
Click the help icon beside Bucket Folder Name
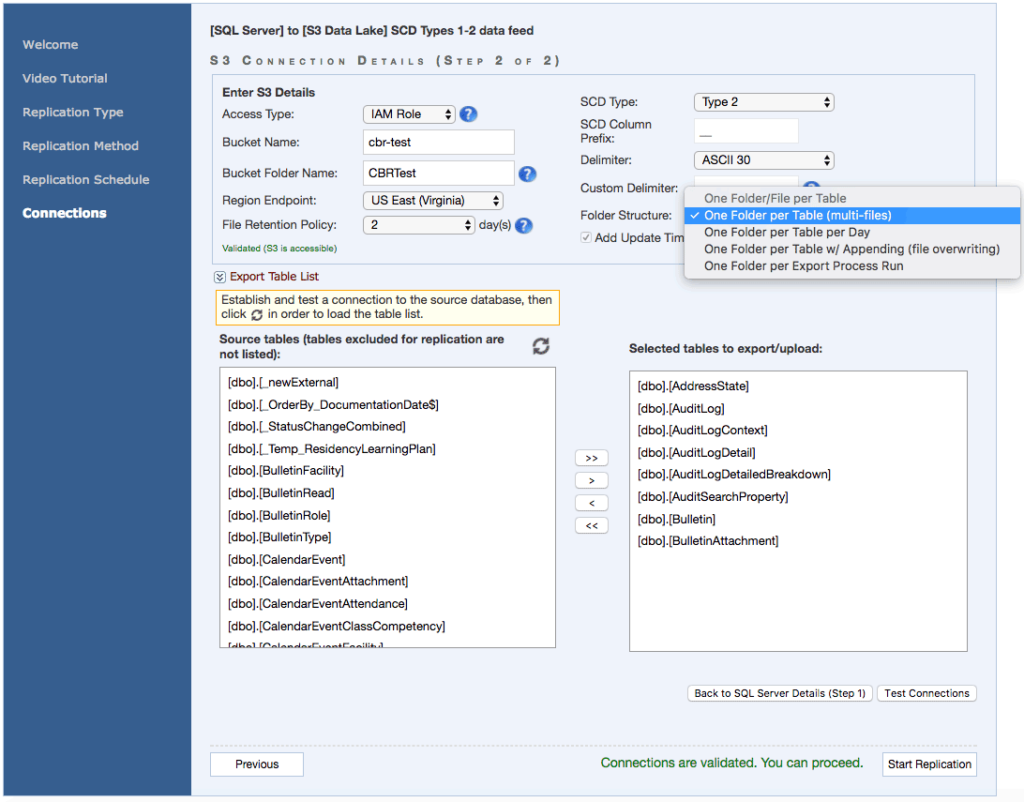click(527, 173)
